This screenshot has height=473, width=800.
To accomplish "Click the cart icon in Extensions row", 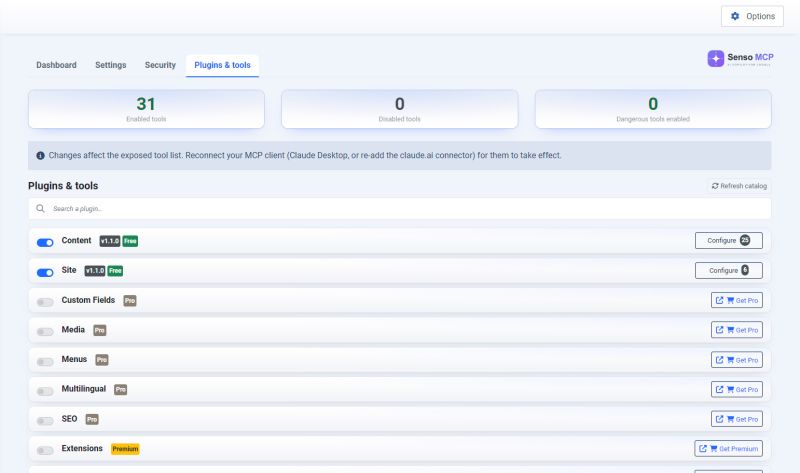I will click(x=713, y=449).
